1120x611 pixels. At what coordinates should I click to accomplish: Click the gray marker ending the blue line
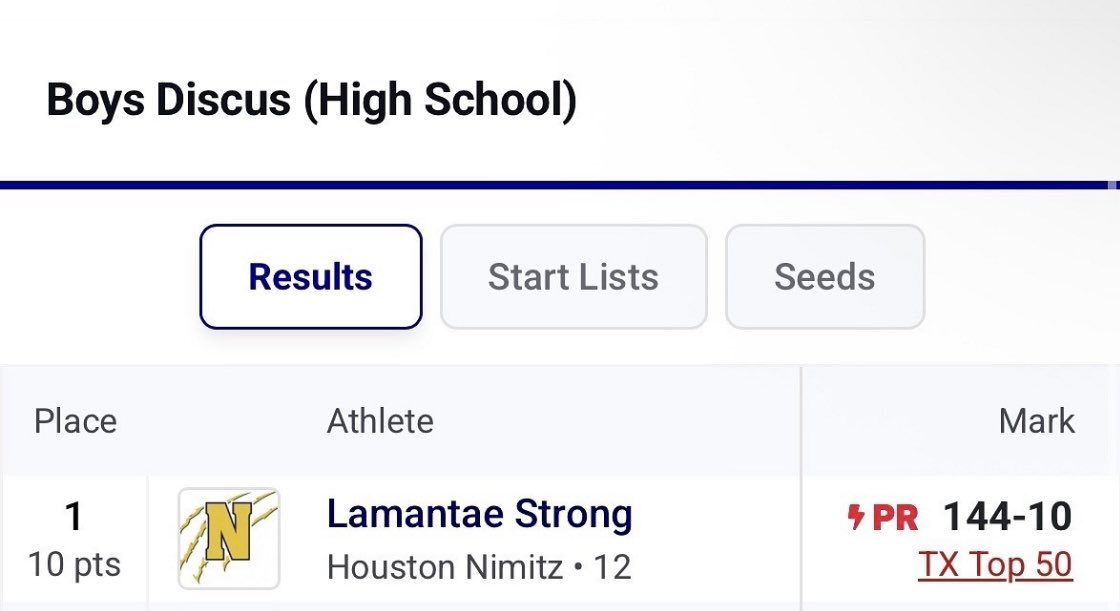click(1114, 185)
